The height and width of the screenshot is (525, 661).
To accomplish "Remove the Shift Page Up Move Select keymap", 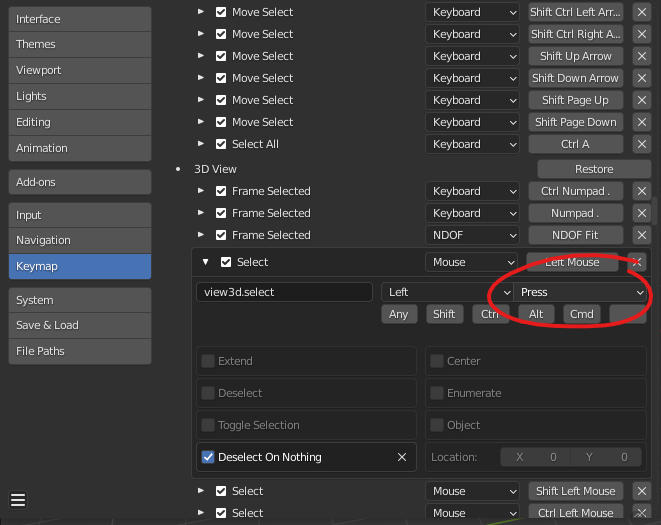I will click(x=642, y=100).
